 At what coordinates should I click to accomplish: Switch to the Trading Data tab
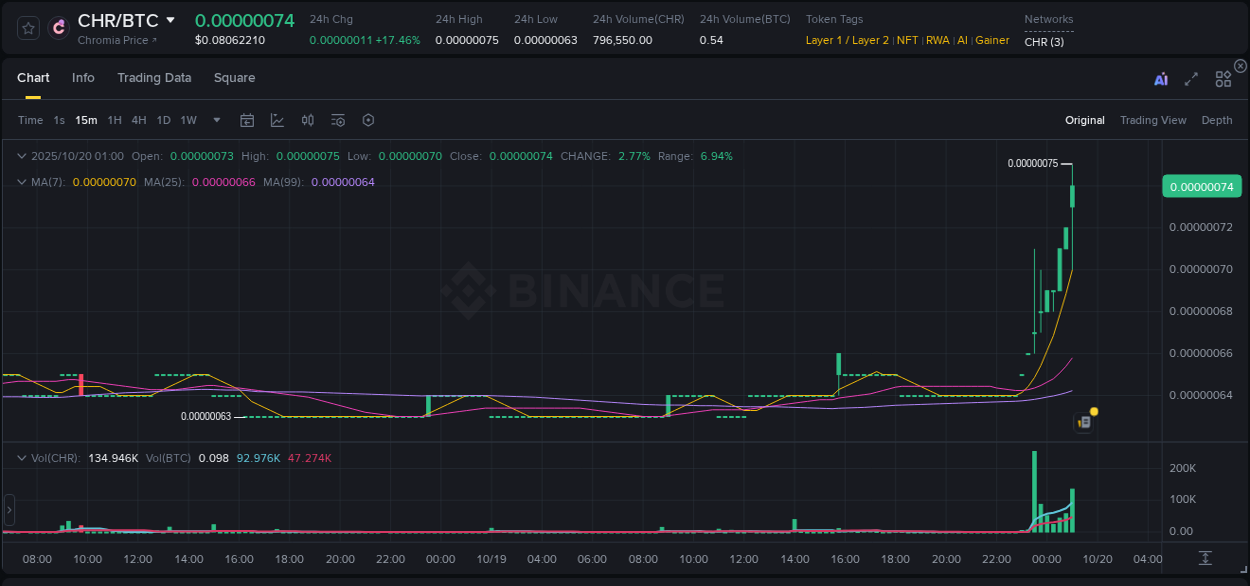(154, 77)
